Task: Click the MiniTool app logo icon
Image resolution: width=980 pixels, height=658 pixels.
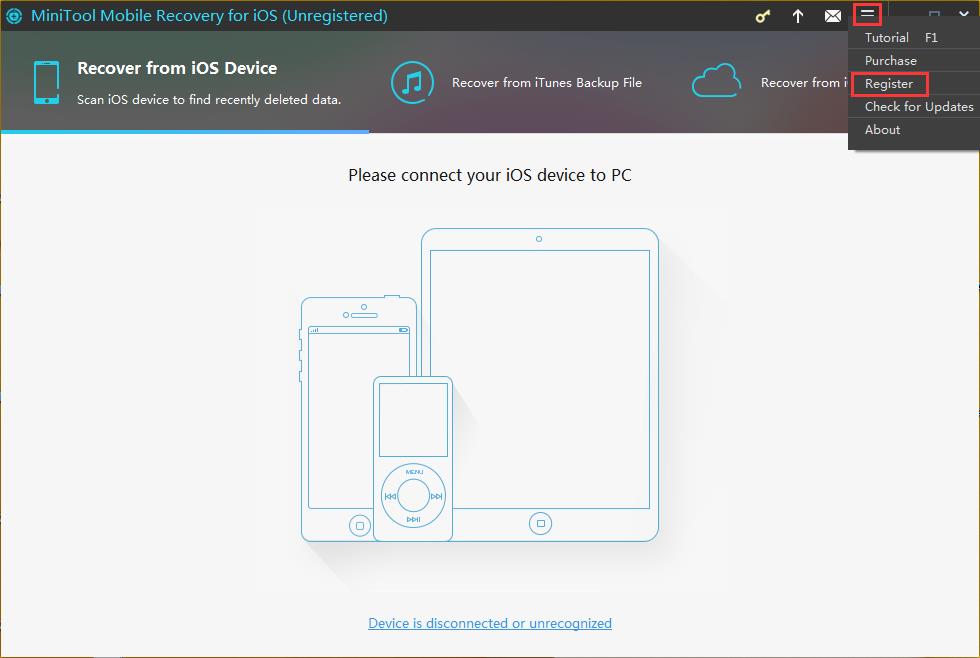Action: [x=15, y=16]
